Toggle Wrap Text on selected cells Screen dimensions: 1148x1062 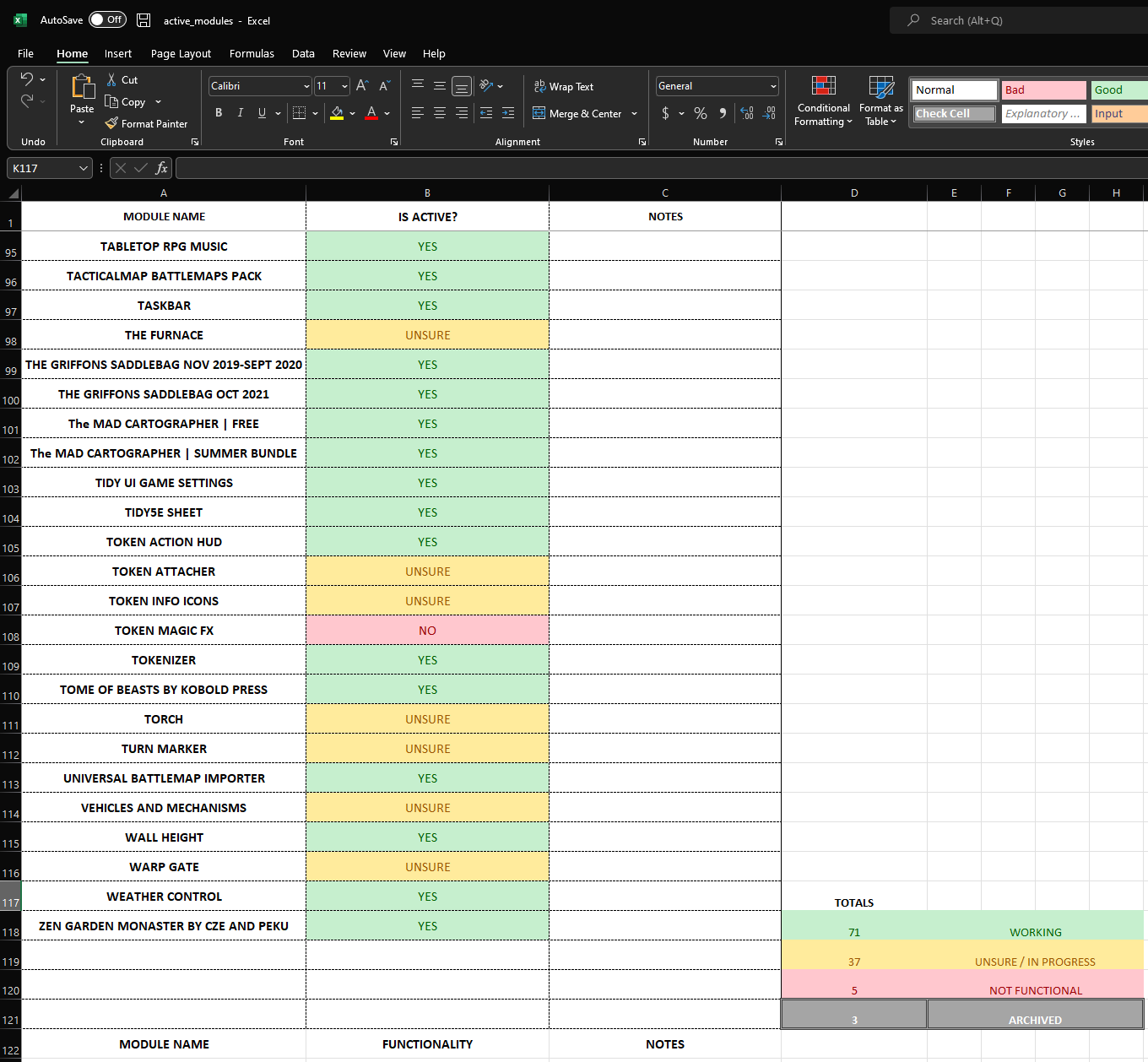coord(564,86)
